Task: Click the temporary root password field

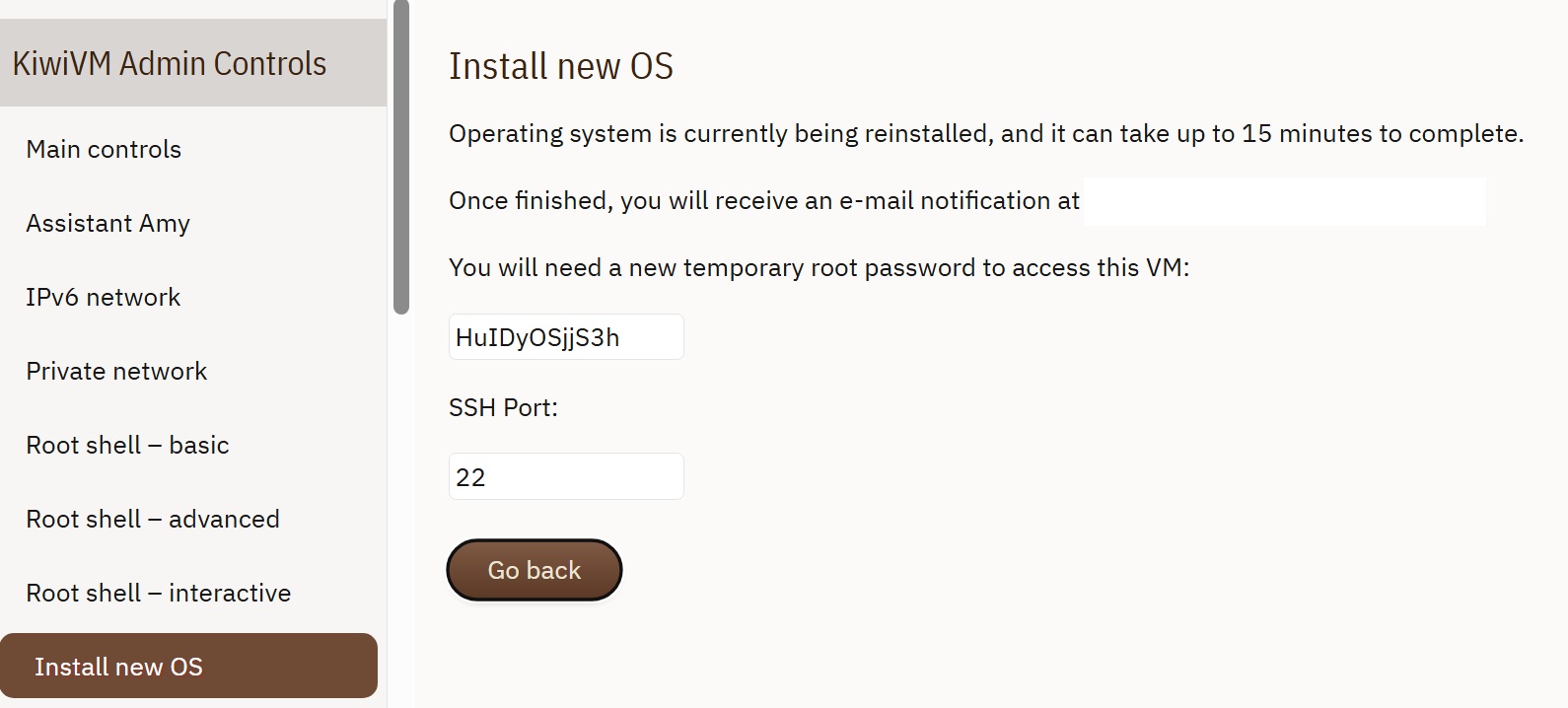Action: pos(566,337)
